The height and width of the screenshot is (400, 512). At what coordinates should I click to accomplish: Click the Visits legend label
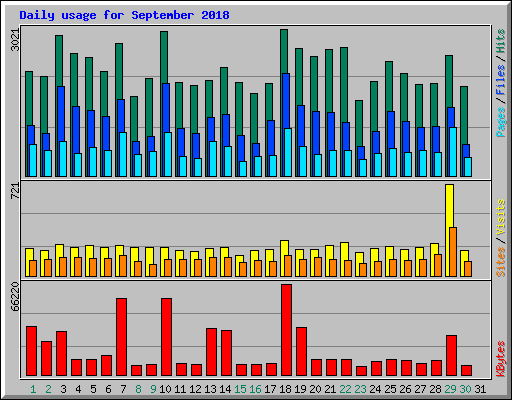click(501, 217)
